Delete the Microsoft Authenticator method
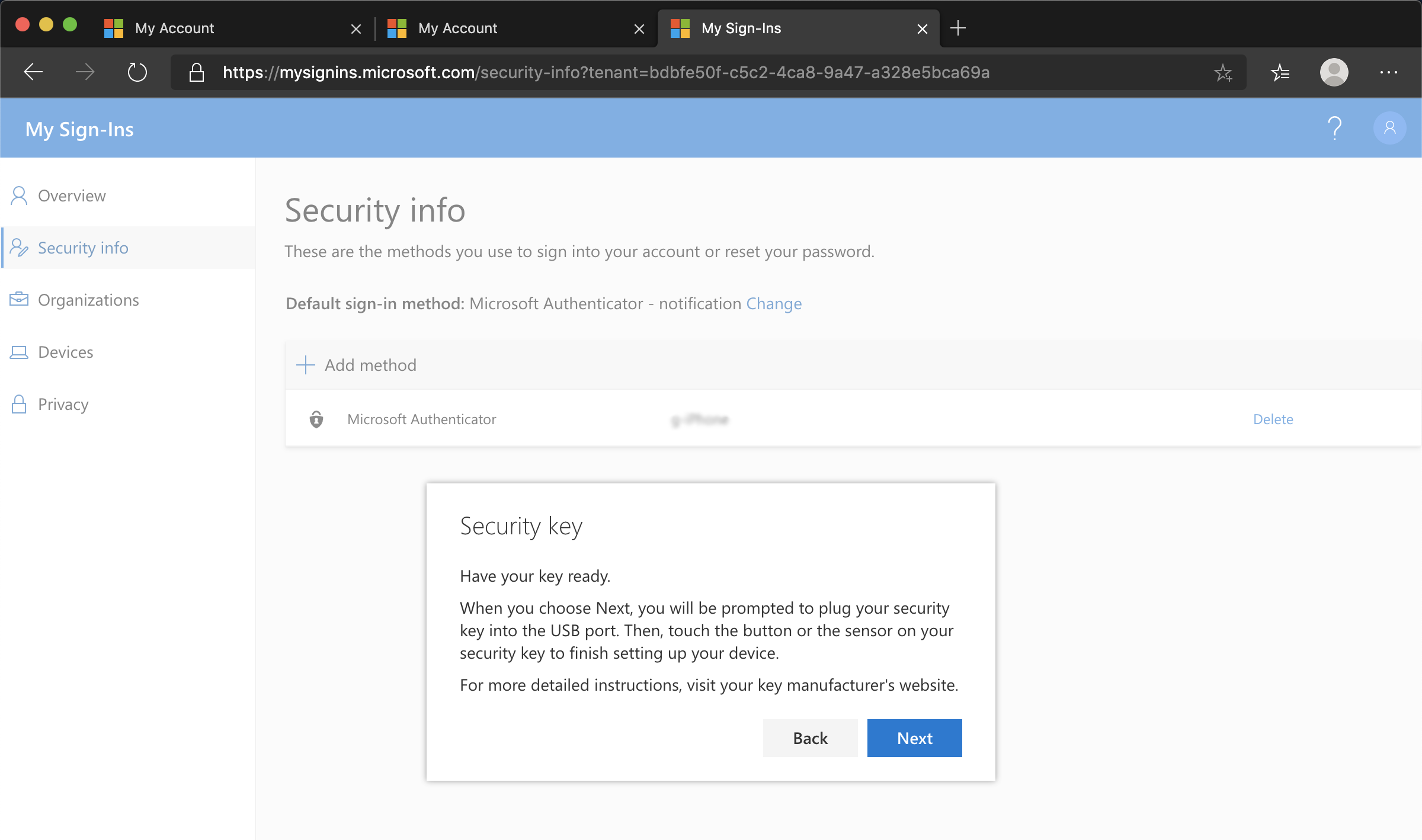 click(x=1273, y=419)
